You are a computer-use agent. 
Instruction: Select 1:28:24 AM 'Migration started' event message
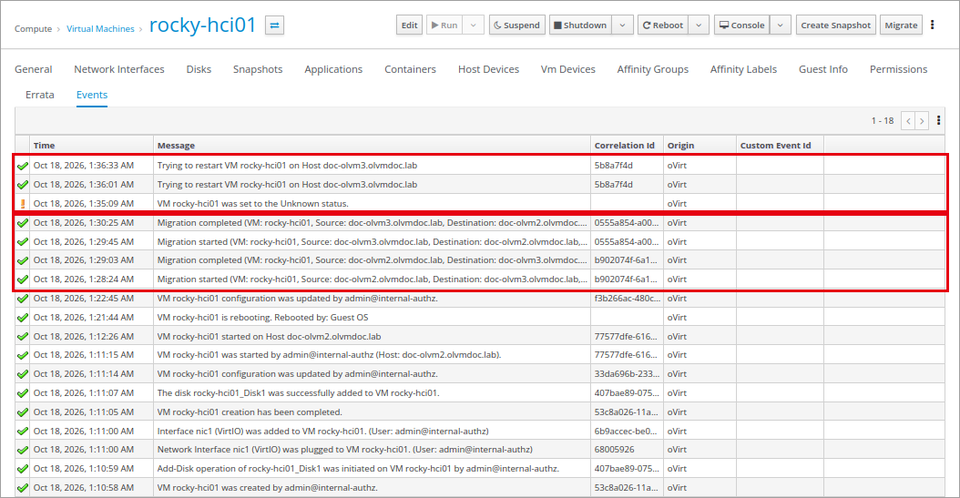point(372,279)
